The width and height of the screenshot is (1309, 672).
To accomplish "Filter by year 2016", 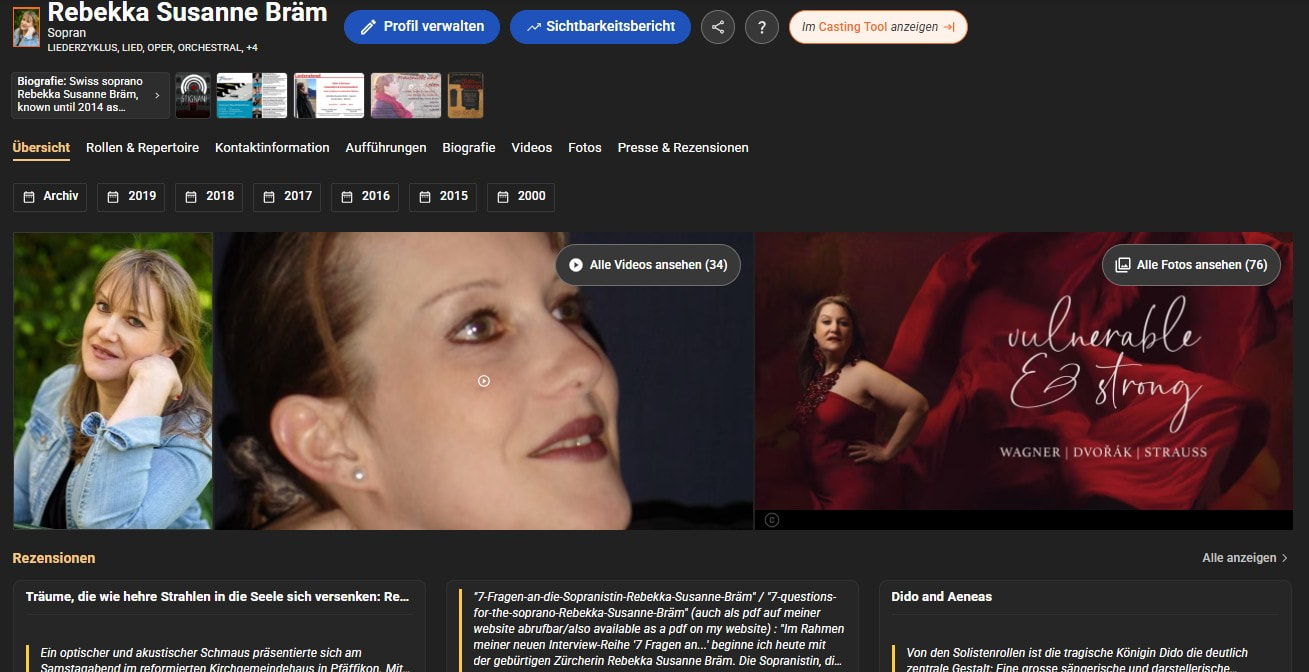I will pos(365,197).
